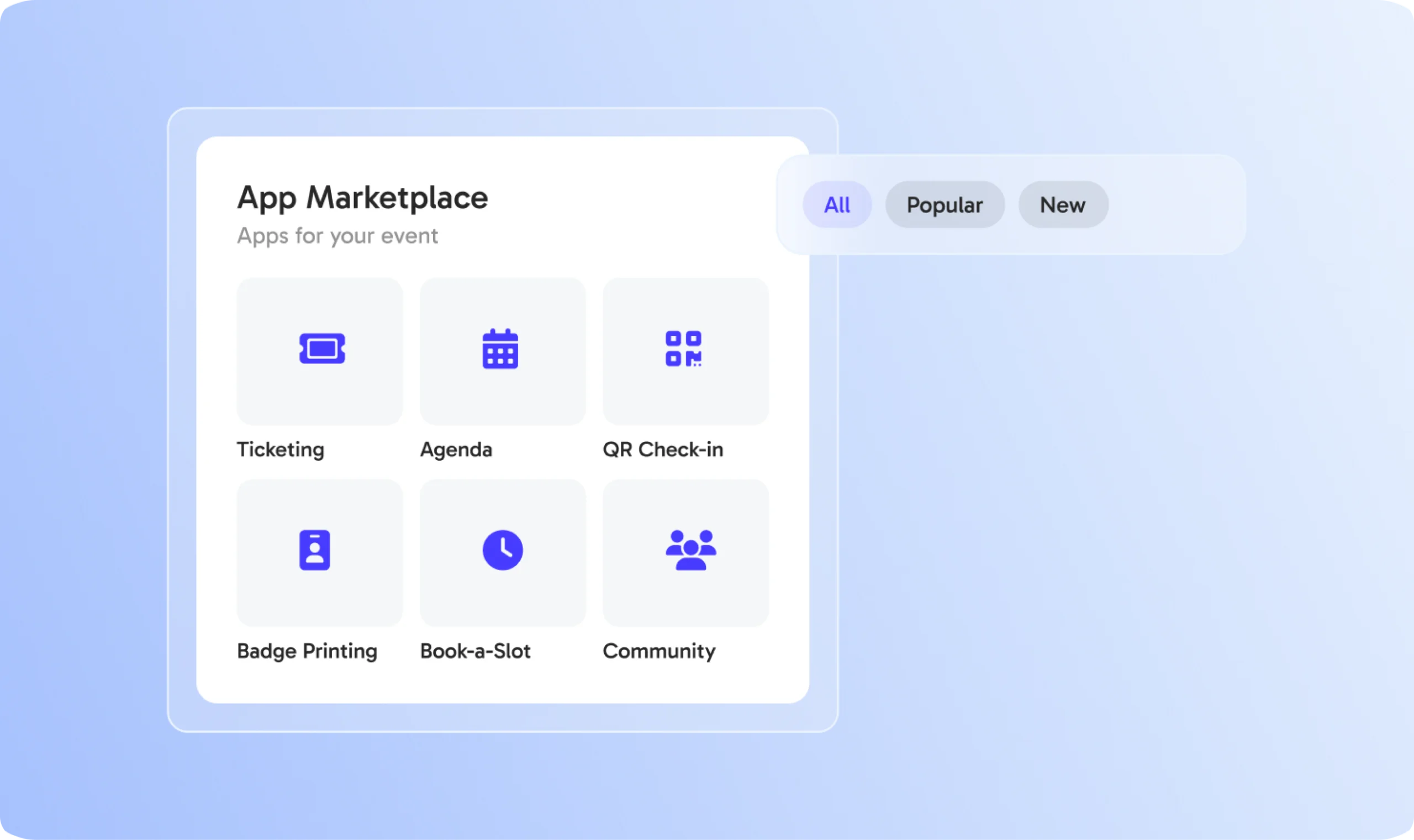1414x840 pixels.
Task: Click the QR Check-in label text
Action: pyautogui.click(x=663, y=450)
